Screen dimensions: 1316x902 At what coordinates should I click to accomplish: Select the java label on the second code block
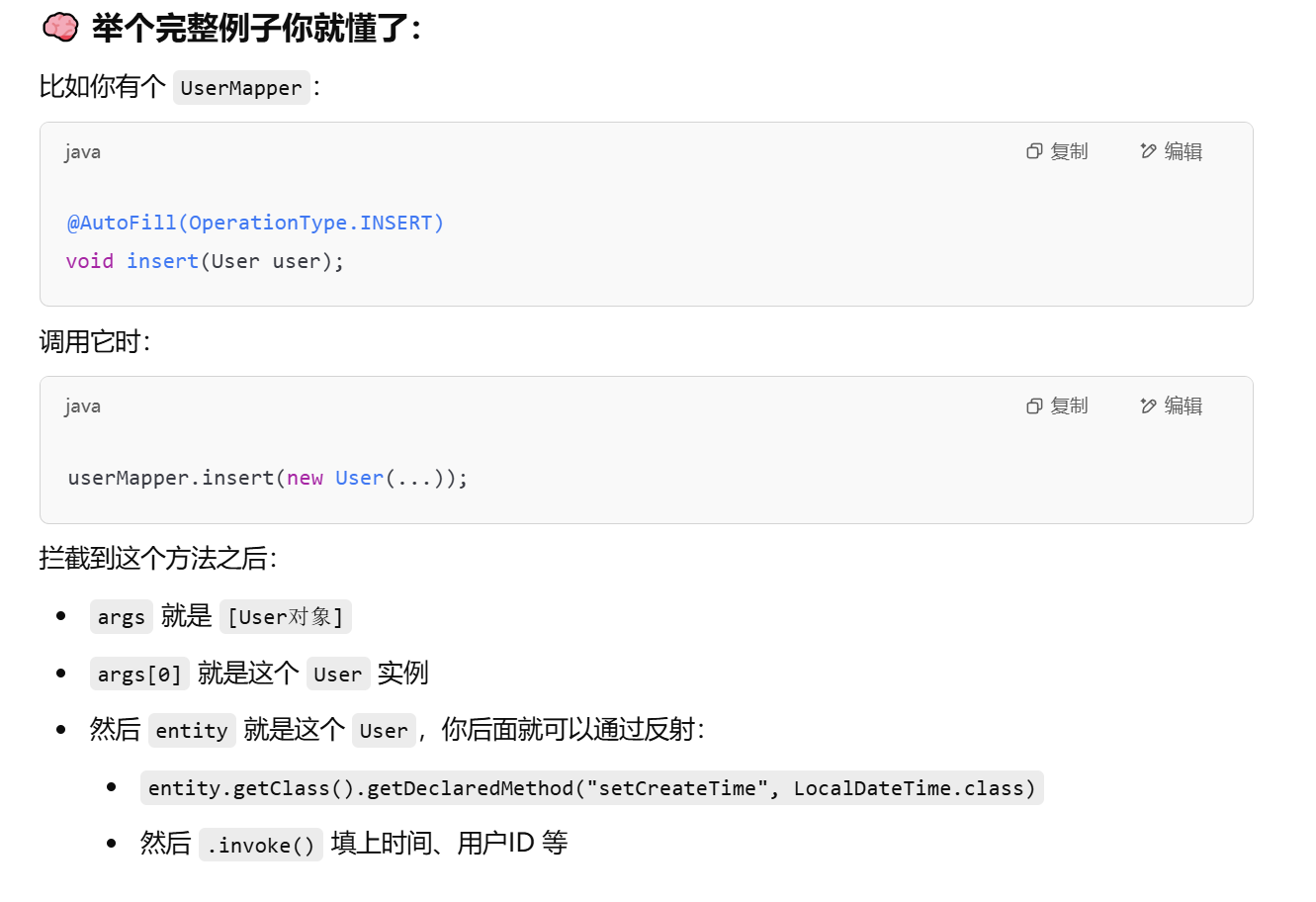pos(80,406)
